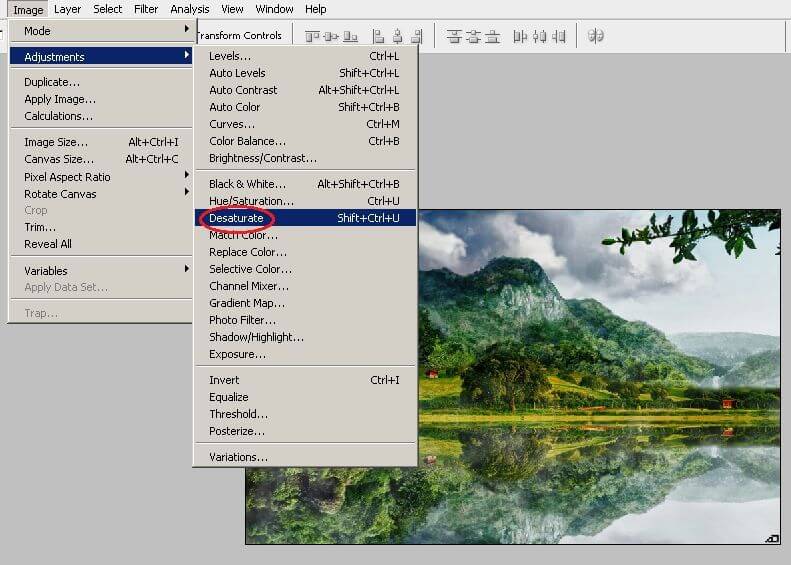Click the Align Horizontal Centers icon
Image resolution: width=791 pixels, height=565 pixels.
click(x=398, y=36)
